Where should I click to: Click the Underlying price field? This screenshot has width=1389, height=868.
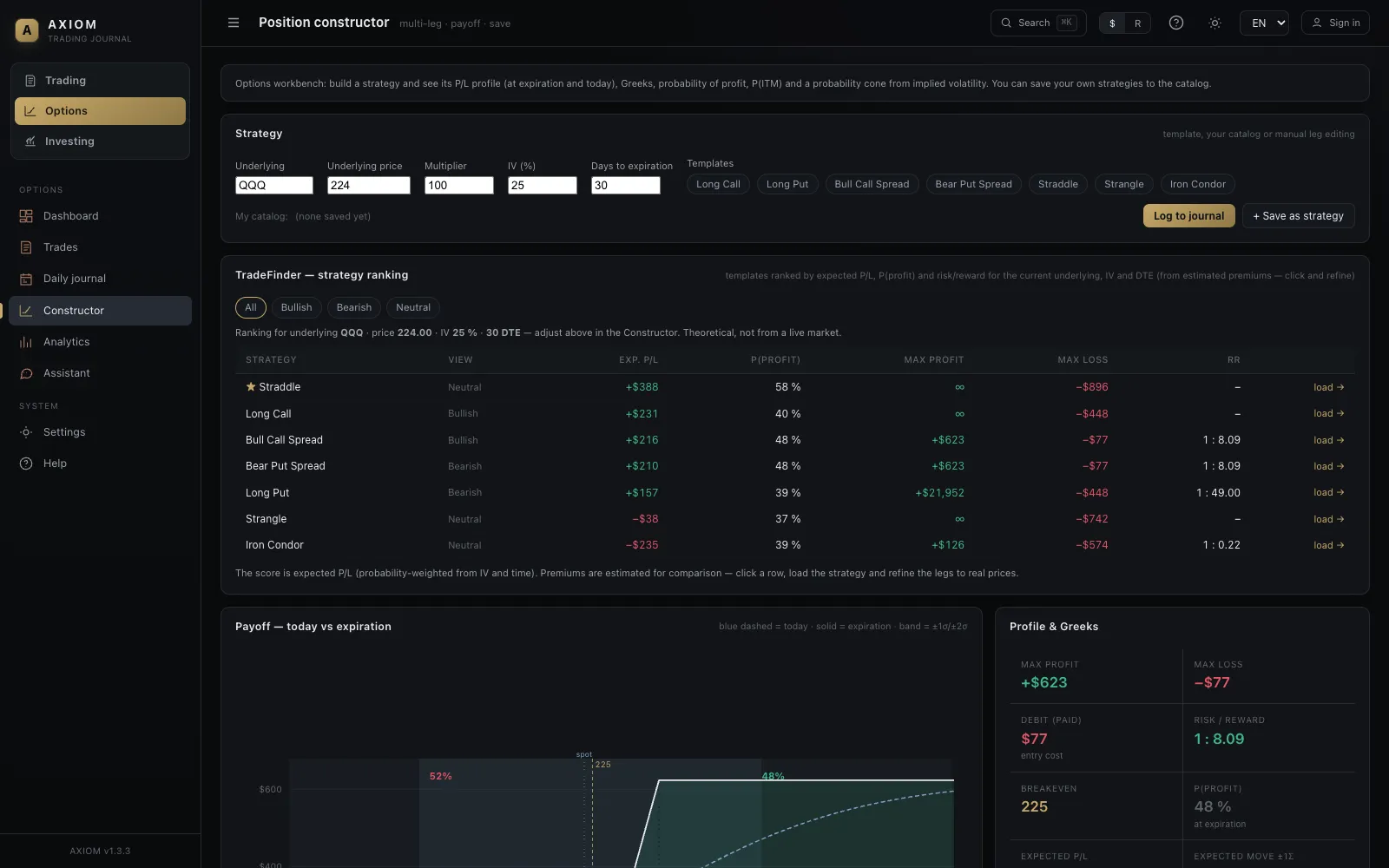(x=369, y=185)
